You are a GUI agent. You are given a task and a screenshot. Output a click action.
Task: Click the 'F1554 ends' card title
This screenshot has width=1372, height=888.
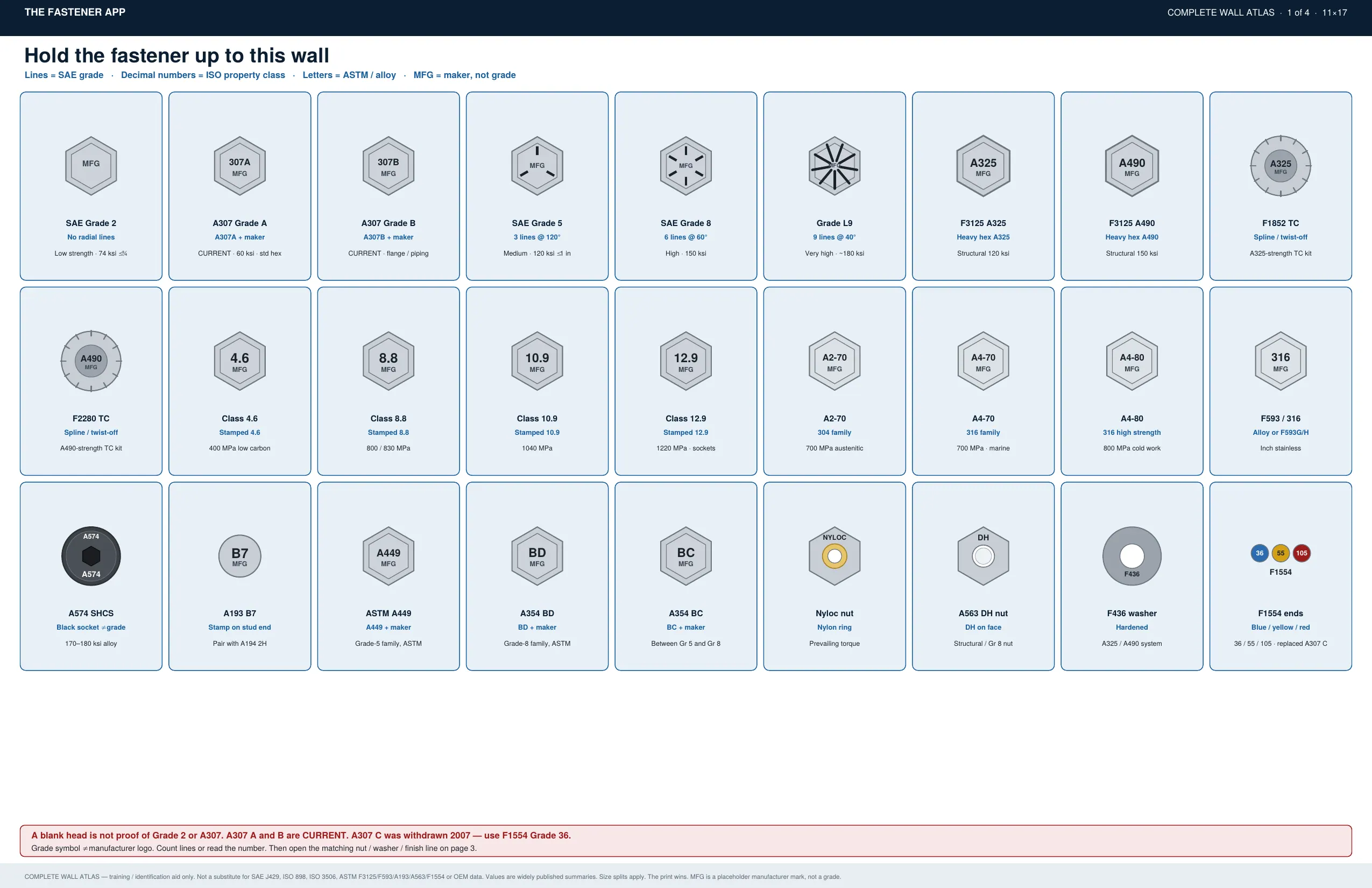[x=1281, y=614]
